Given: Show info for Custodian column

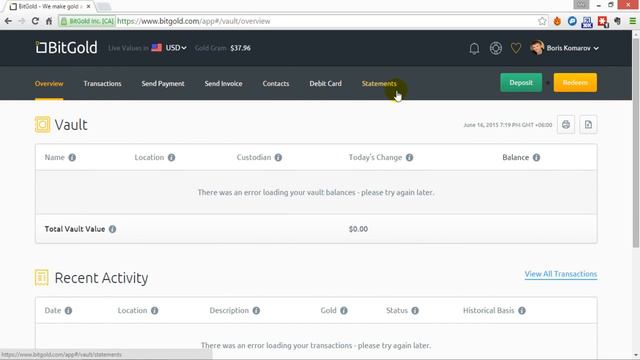Looking at the screenshot, I should coord(278,158).
